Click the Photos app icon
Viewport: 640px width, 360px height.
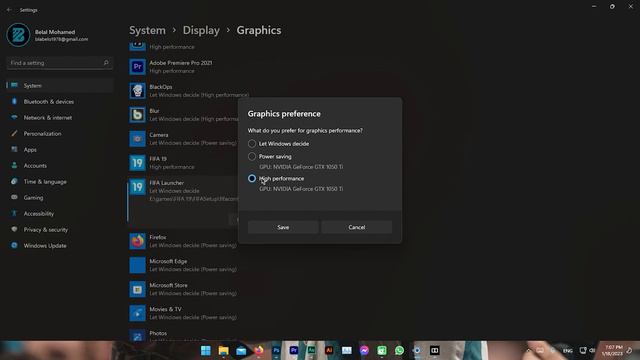pyautogui.click(x=138, y=335)
